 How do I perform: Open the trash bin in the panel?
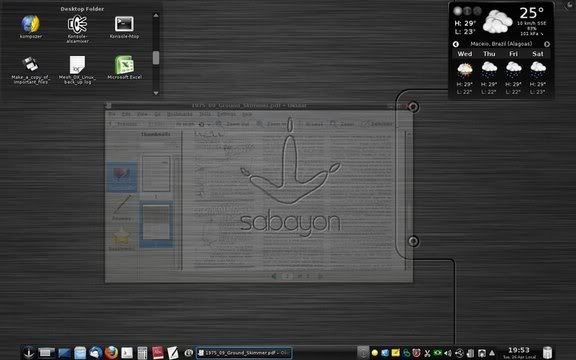(x=547, y=353)
